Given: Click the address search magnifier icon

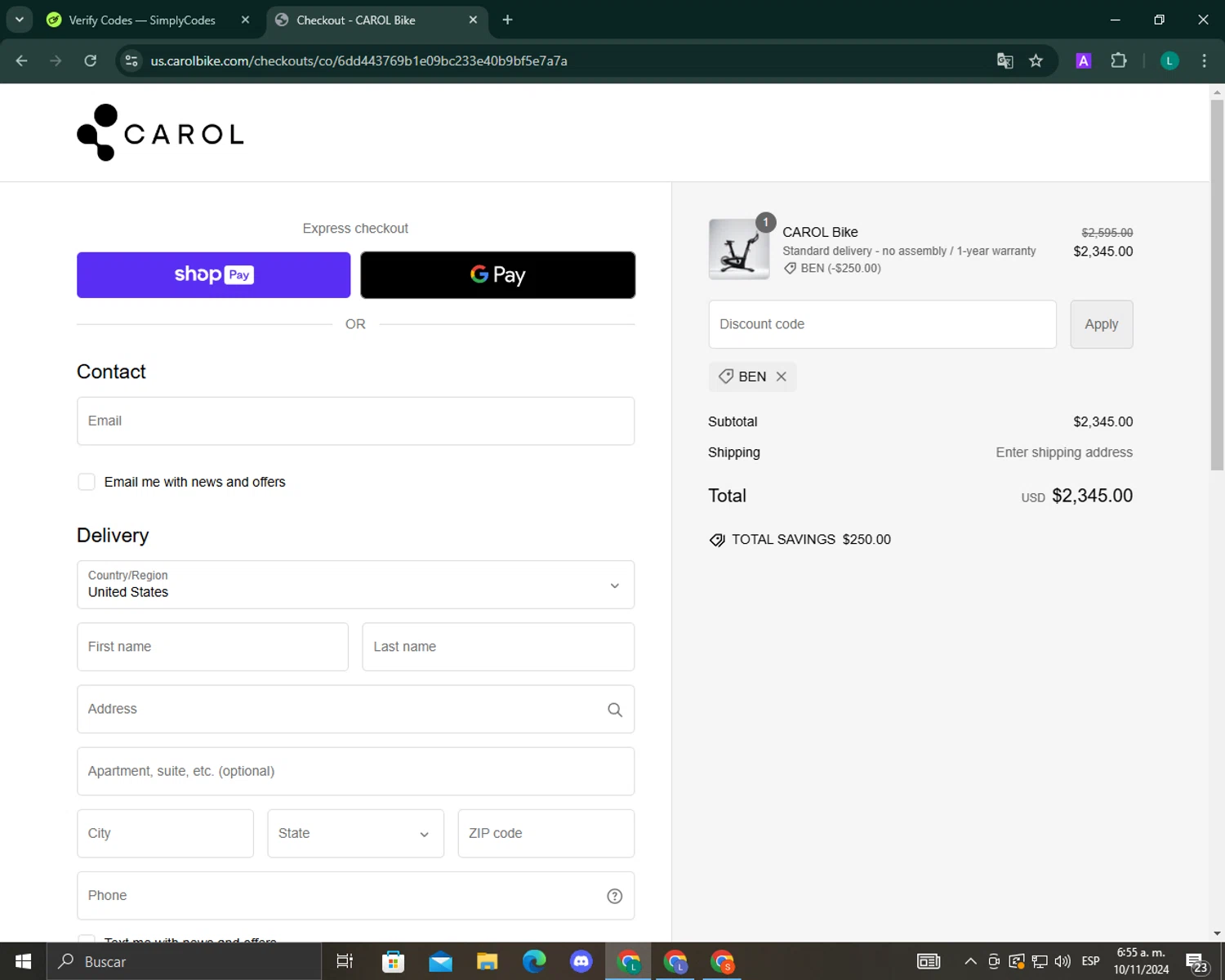Looking at the screenshot, I should point(615,710).
